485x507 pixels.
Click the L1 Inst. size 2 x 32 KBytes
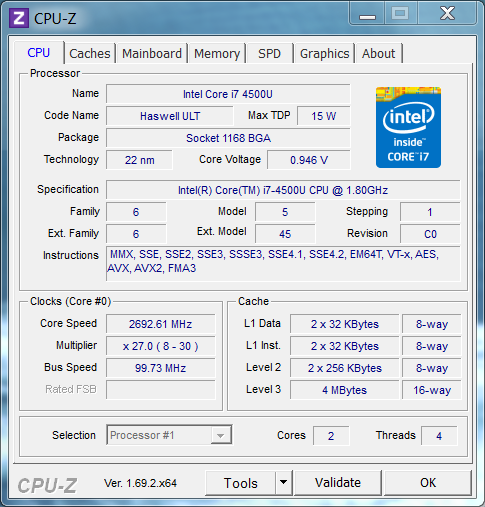345,346
